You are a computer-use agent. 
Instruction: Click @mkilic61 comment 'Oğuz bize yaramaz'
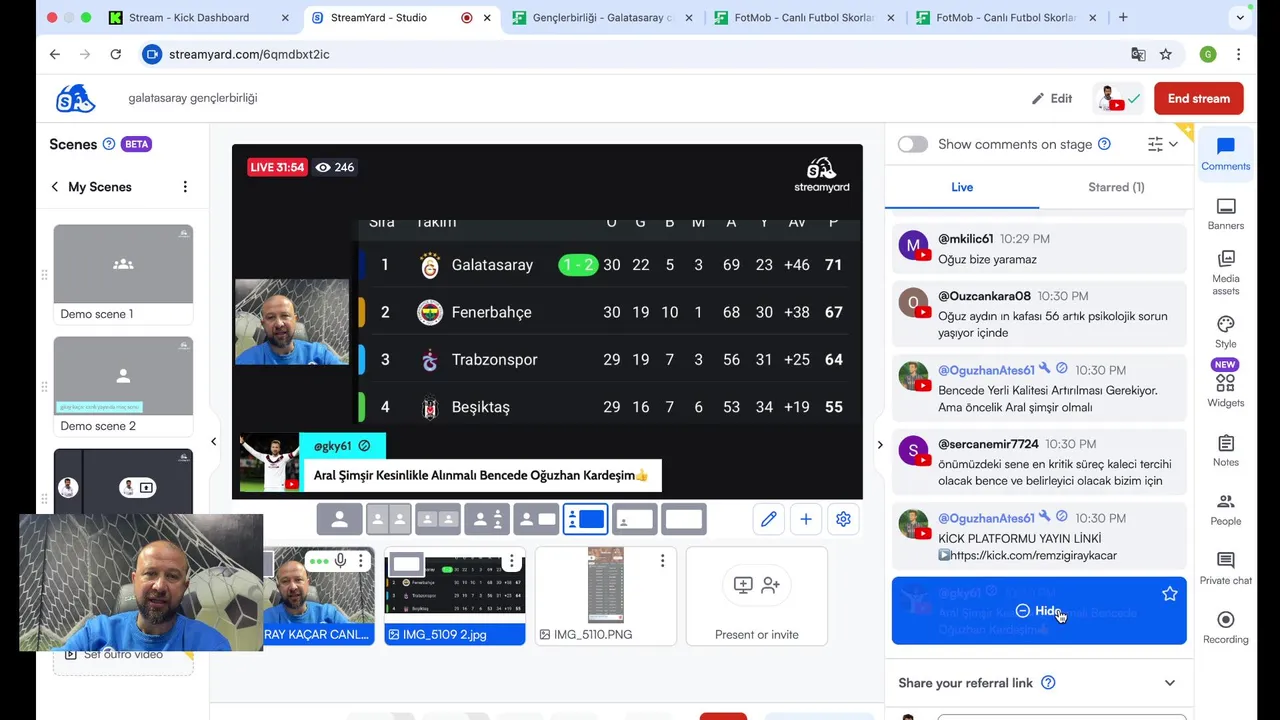pyautogui.click(x=1038, y=250)
